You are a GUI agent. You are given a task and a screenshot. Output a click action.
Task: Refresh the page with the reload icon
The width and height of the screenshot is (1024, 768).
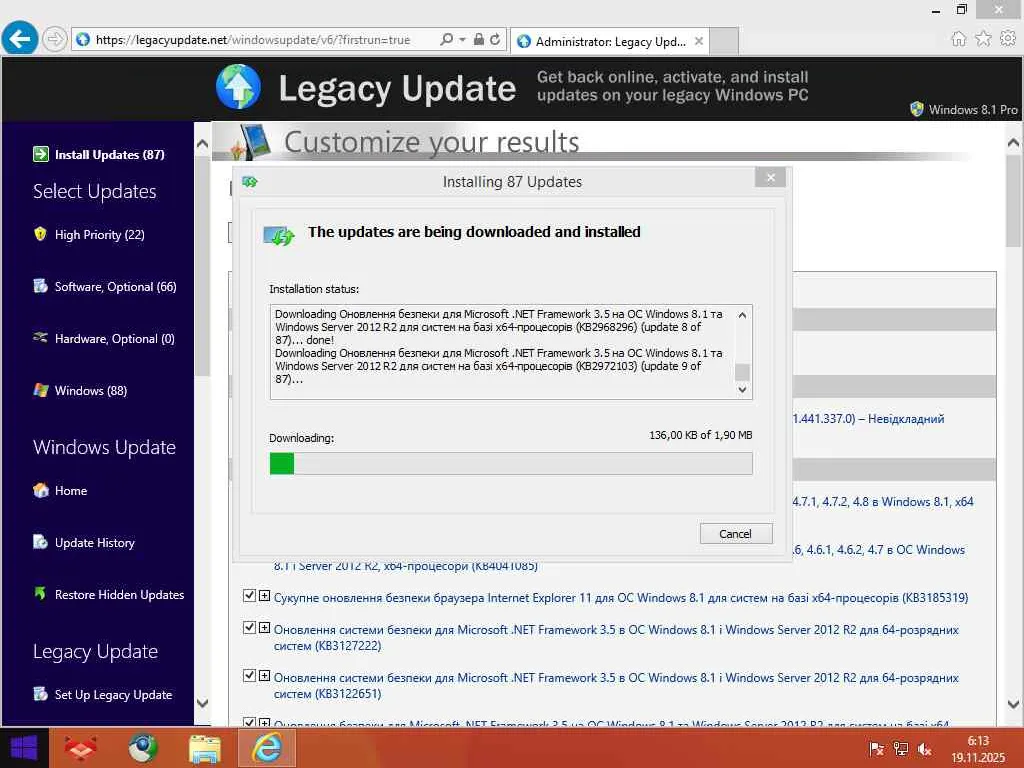click(495, 39)
